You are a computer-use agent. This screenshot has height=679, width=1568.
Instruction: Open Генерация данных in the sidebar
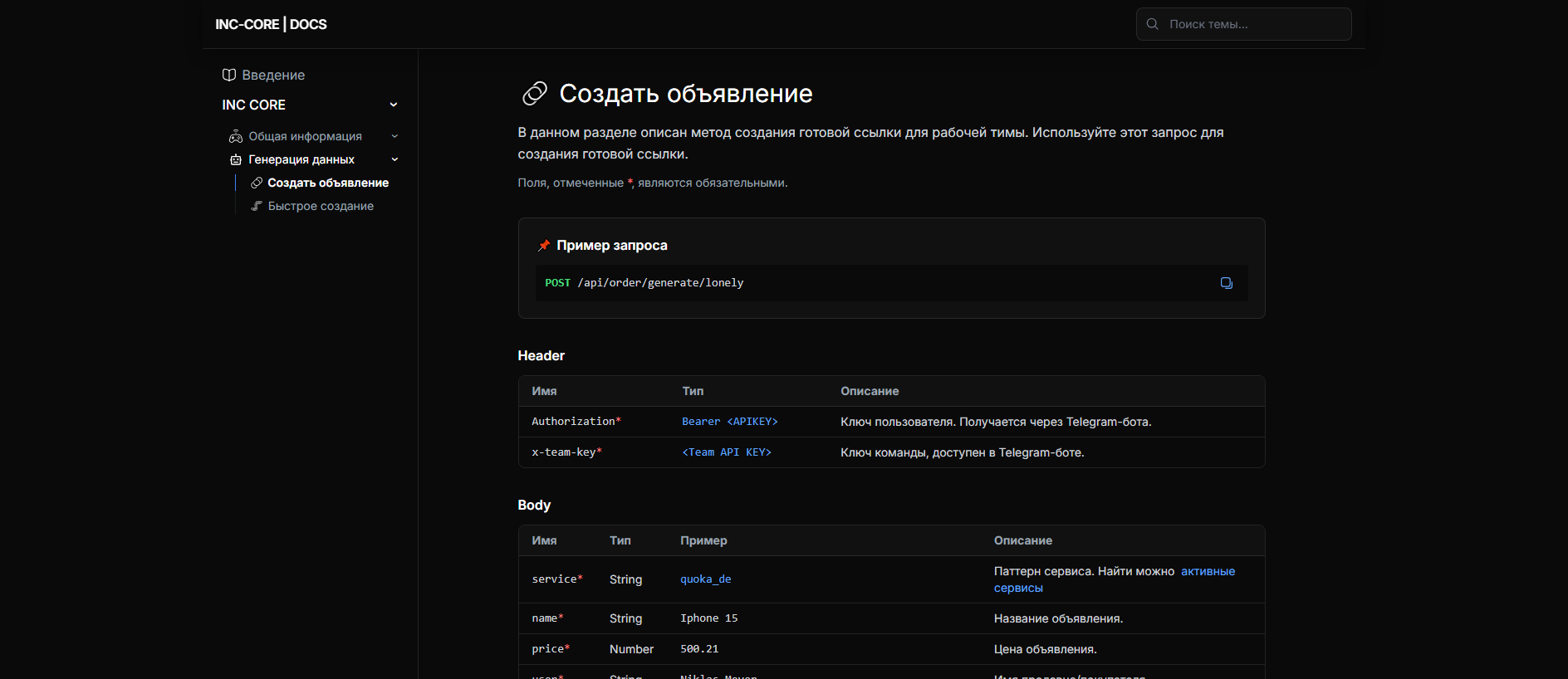(301, 159)
